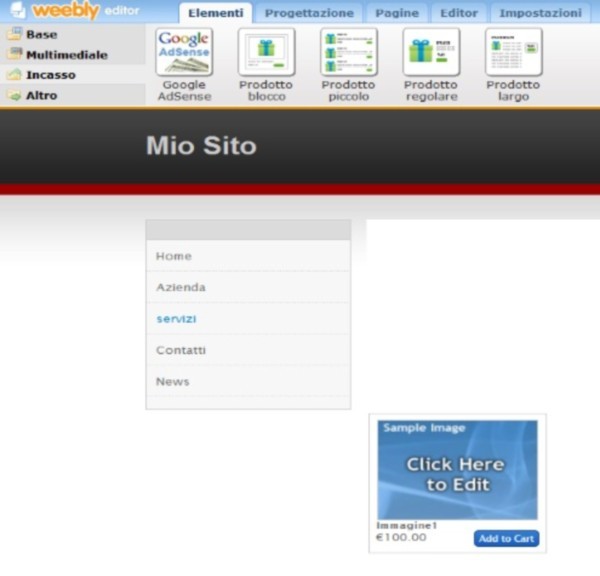Screen dimensions: 600x576
Task: Click the Home navigation link
Action: pos(174,256)
